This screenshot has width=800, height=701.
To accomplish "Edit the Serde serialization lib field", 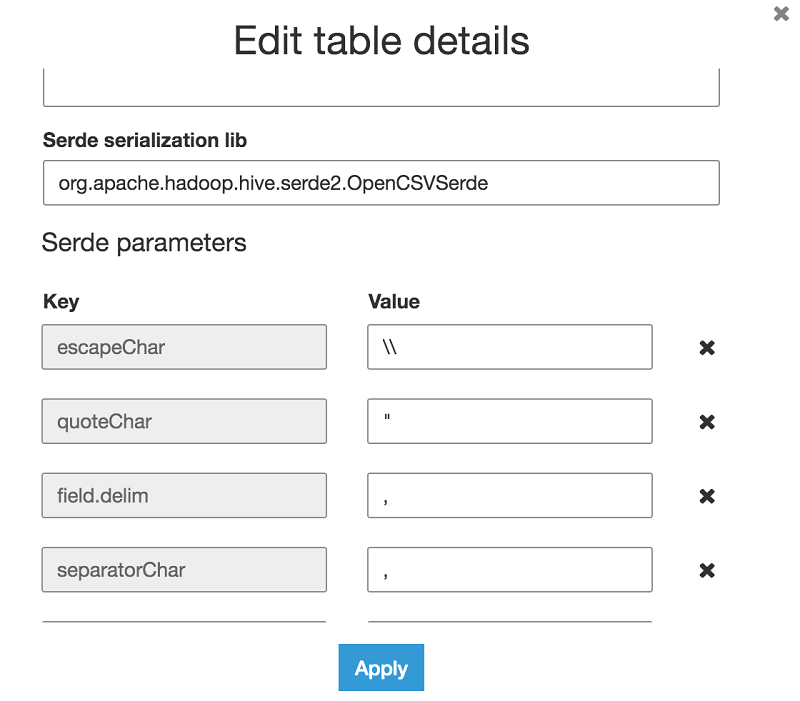I will coord(381,183).
